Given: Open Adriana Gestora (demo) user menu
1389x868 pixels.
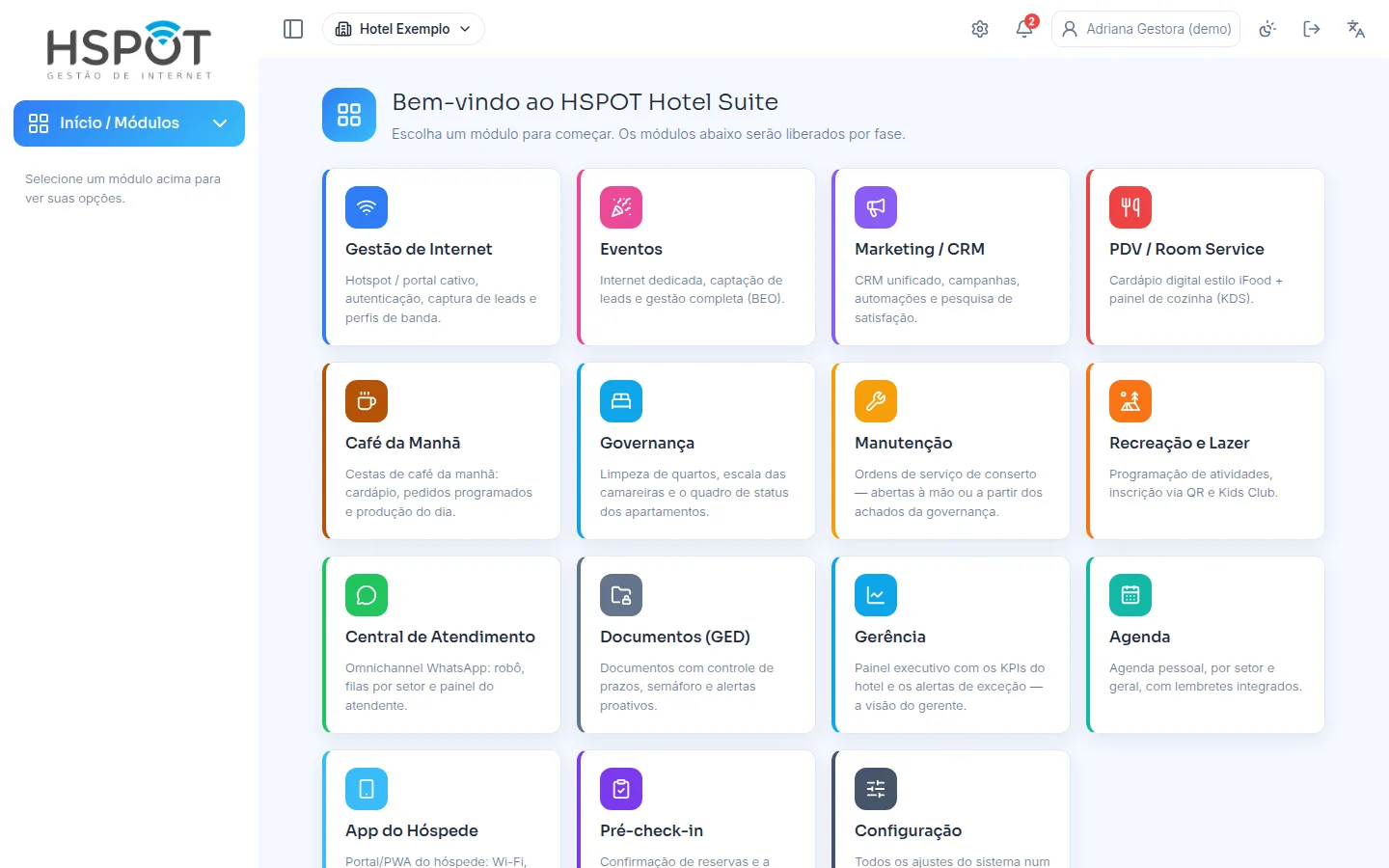Looking at the screenshot, I should pyautogui.click(x=1146, y=29).
